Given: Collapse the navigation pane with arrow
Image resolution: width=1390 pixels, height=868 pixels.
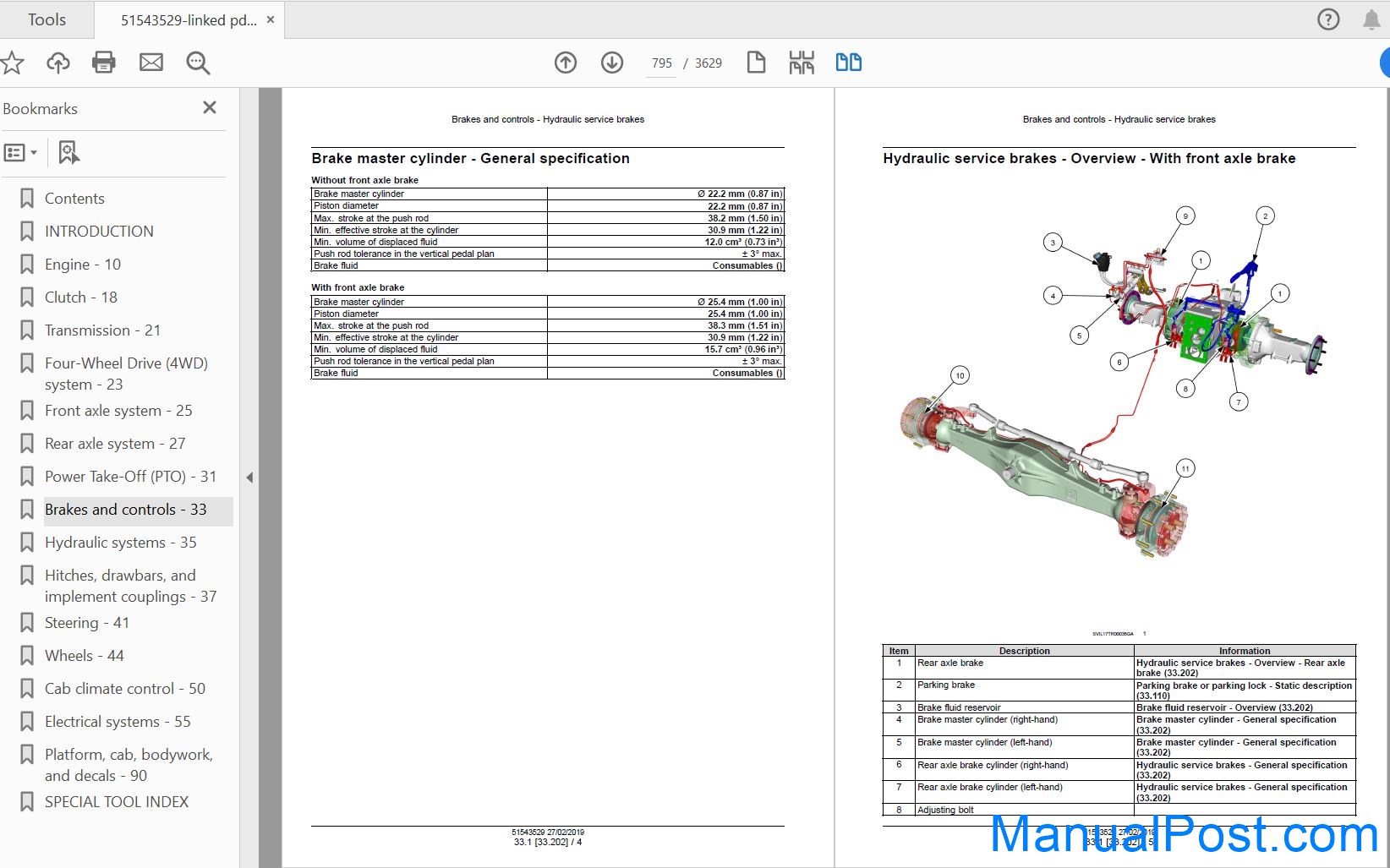Looking at the screenshot, I should point(249,478).
